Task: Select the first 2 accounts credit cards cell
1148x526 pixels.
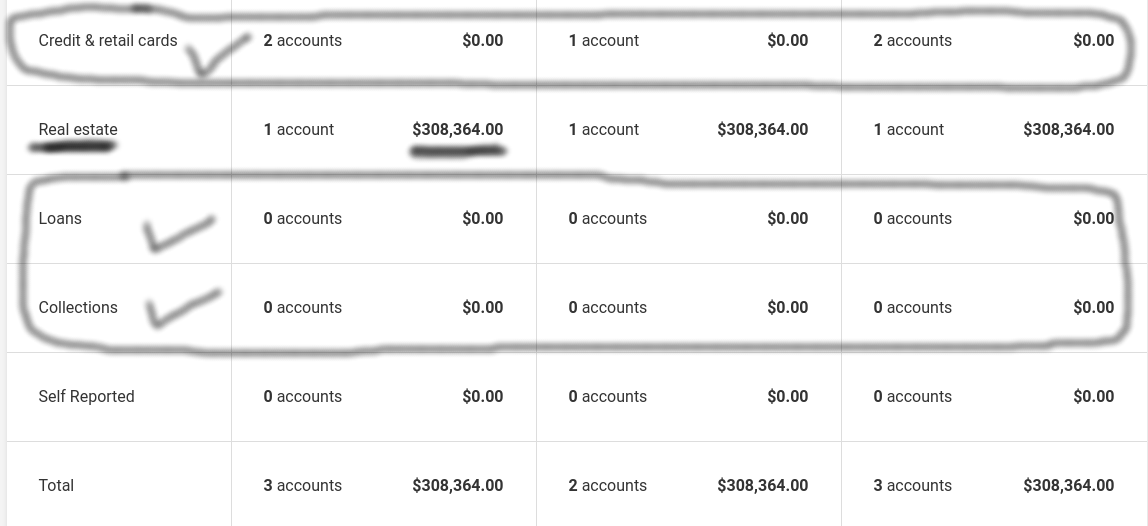Action: point(302,41)
